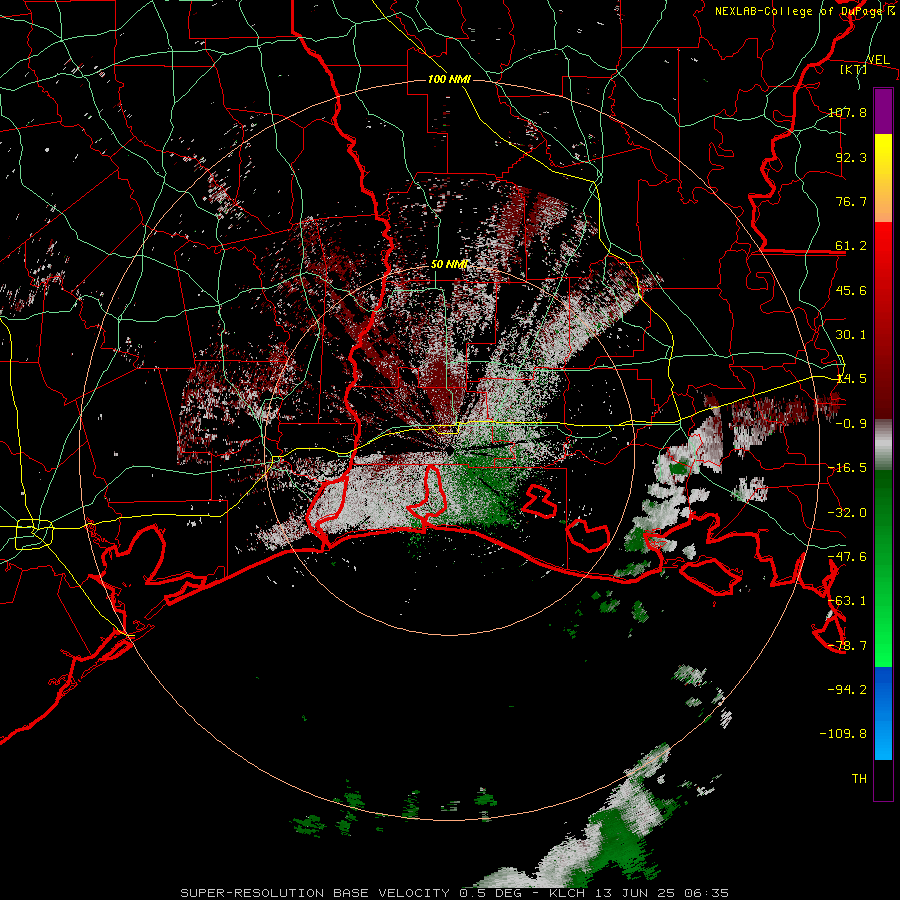The width and height of the screenshot is (900, 900).
Task: Click the -16.5 velocity scale label
Action: (847, 468)
